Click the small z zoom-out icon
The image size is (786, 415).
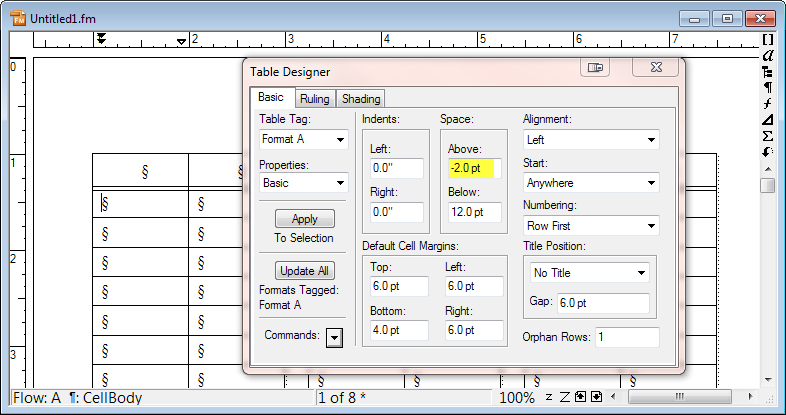[549, 397]
